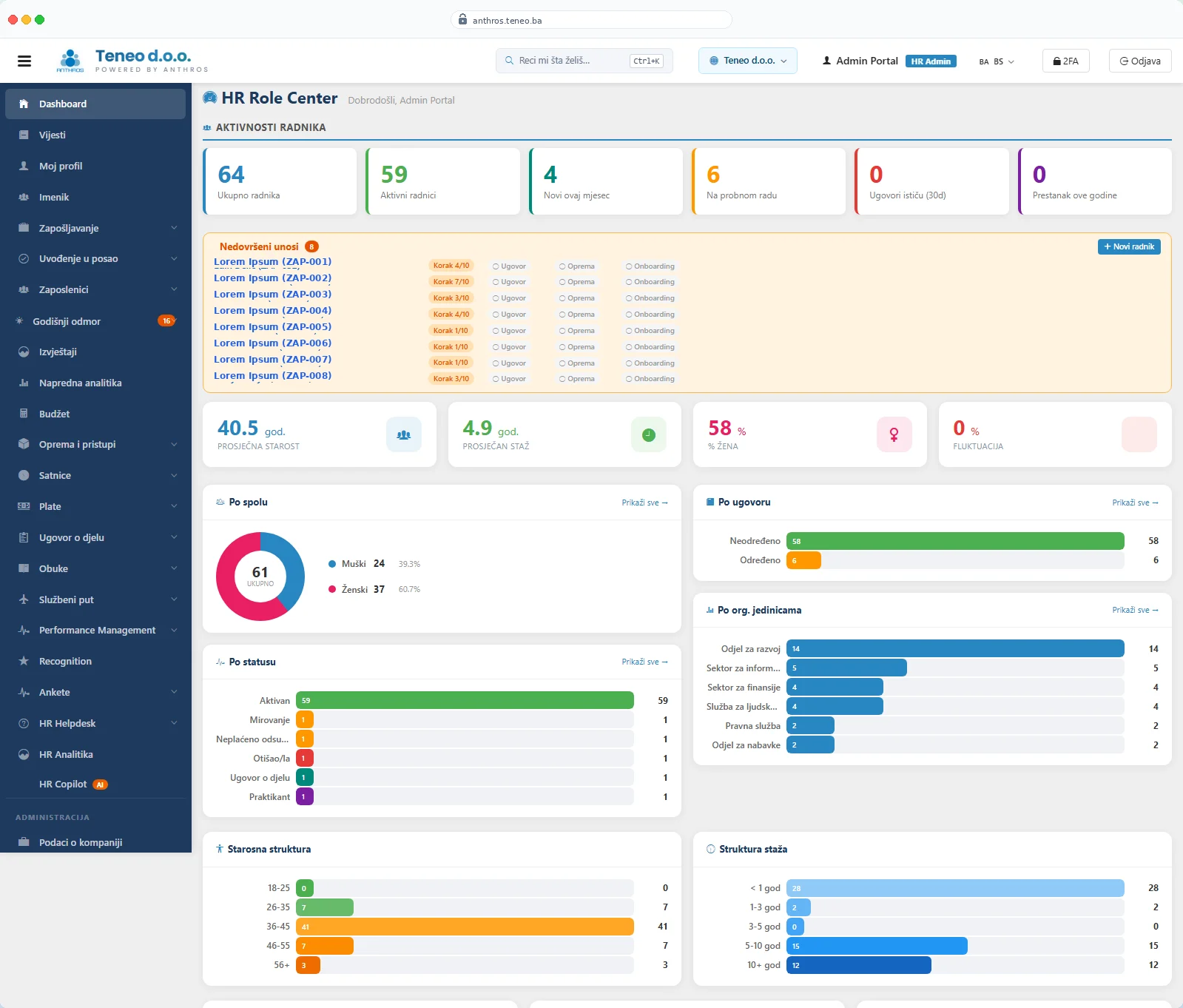Click the Na probnom radu card

tap(769, 181)
